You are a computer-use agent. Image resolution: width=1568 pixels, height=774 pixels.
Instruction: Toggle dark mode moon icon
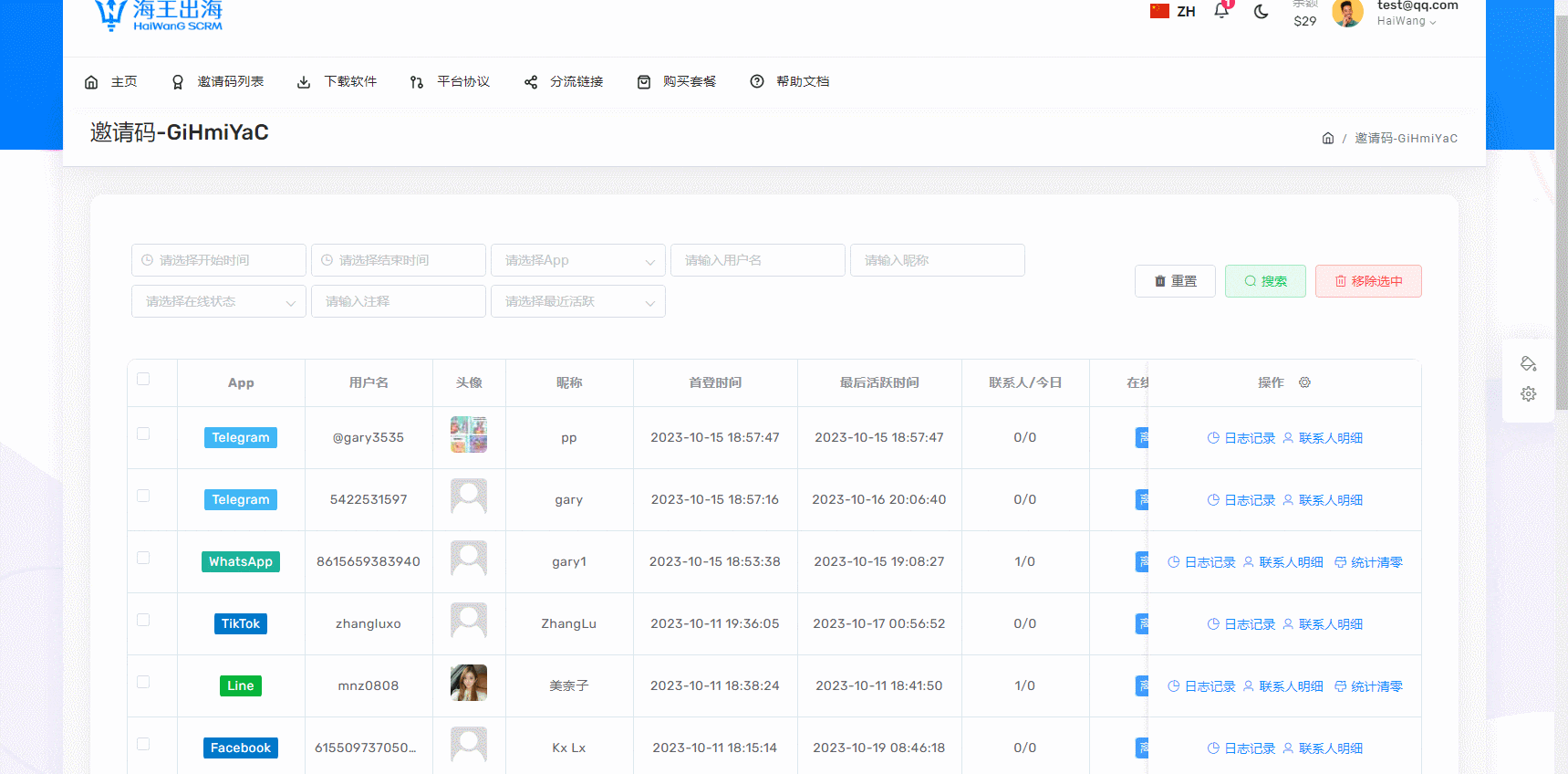pyautogui.click(x=1262, y=12)
